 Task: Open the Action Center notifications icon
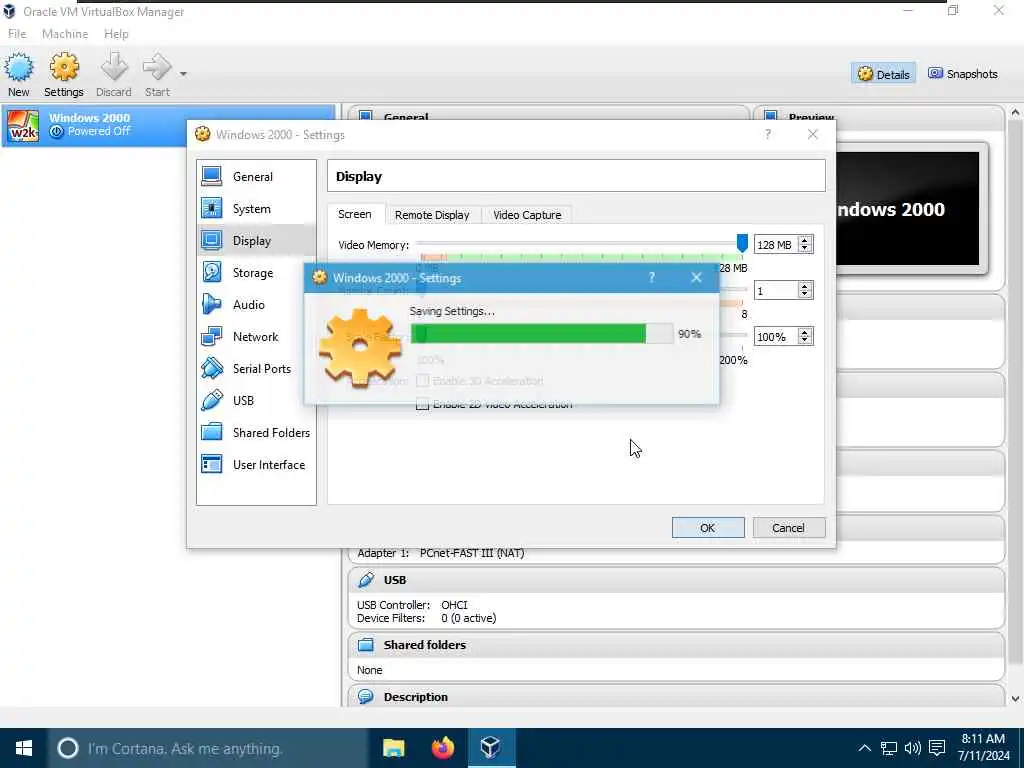[x=937, y=748]
